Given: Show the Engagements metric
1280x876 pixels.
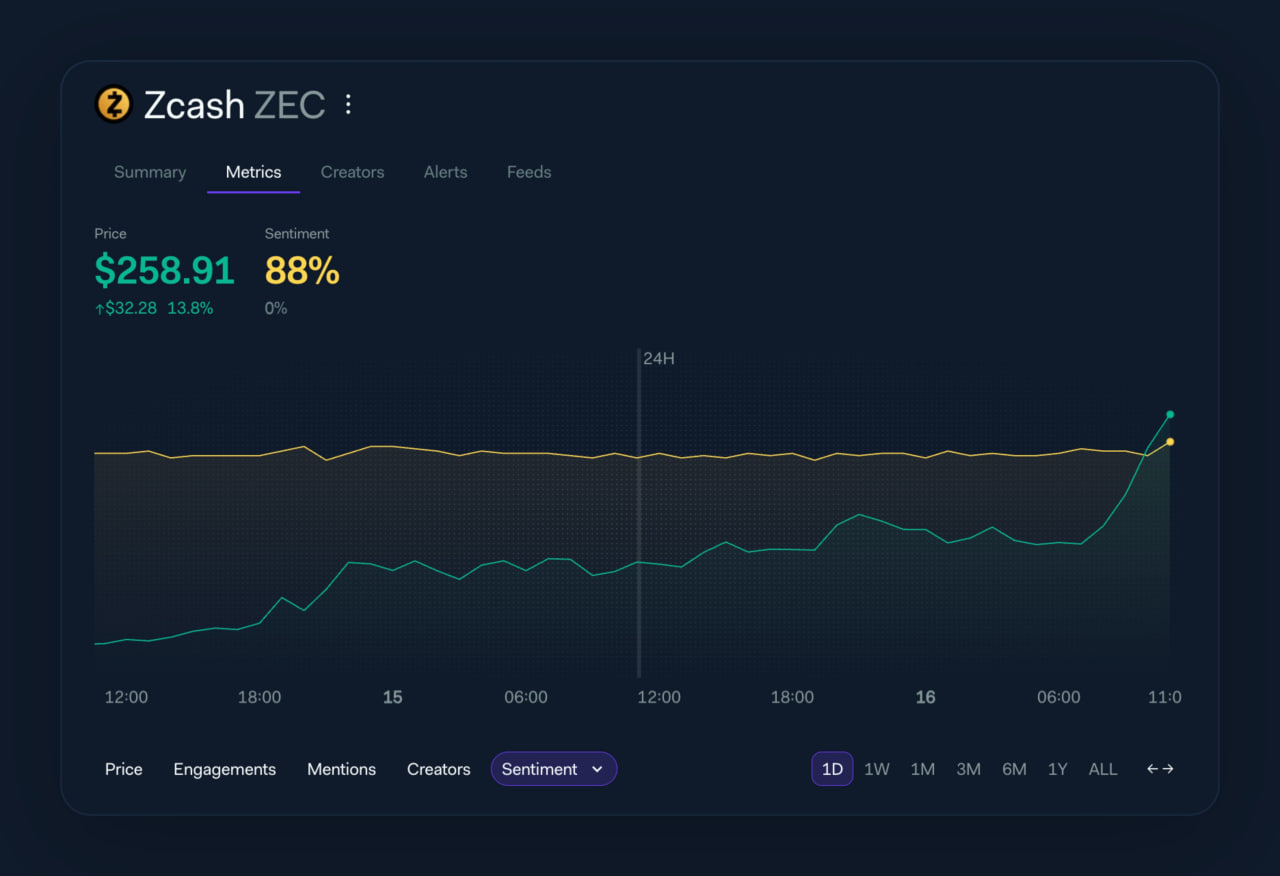Looking at the screenshot, I should pos(225,769).
